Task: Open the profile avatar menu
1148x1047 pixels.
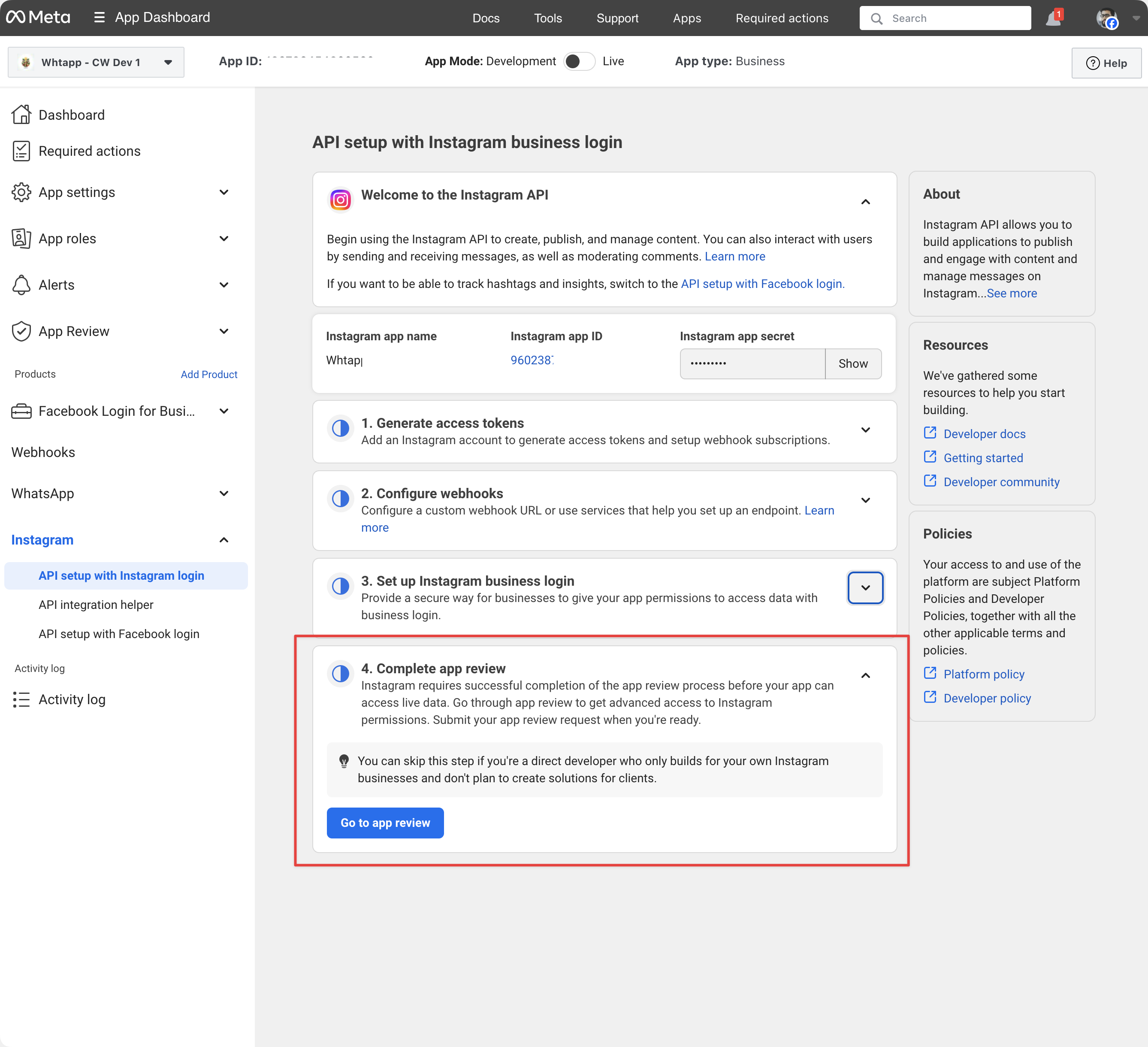Action: (x=1106, y=18)
